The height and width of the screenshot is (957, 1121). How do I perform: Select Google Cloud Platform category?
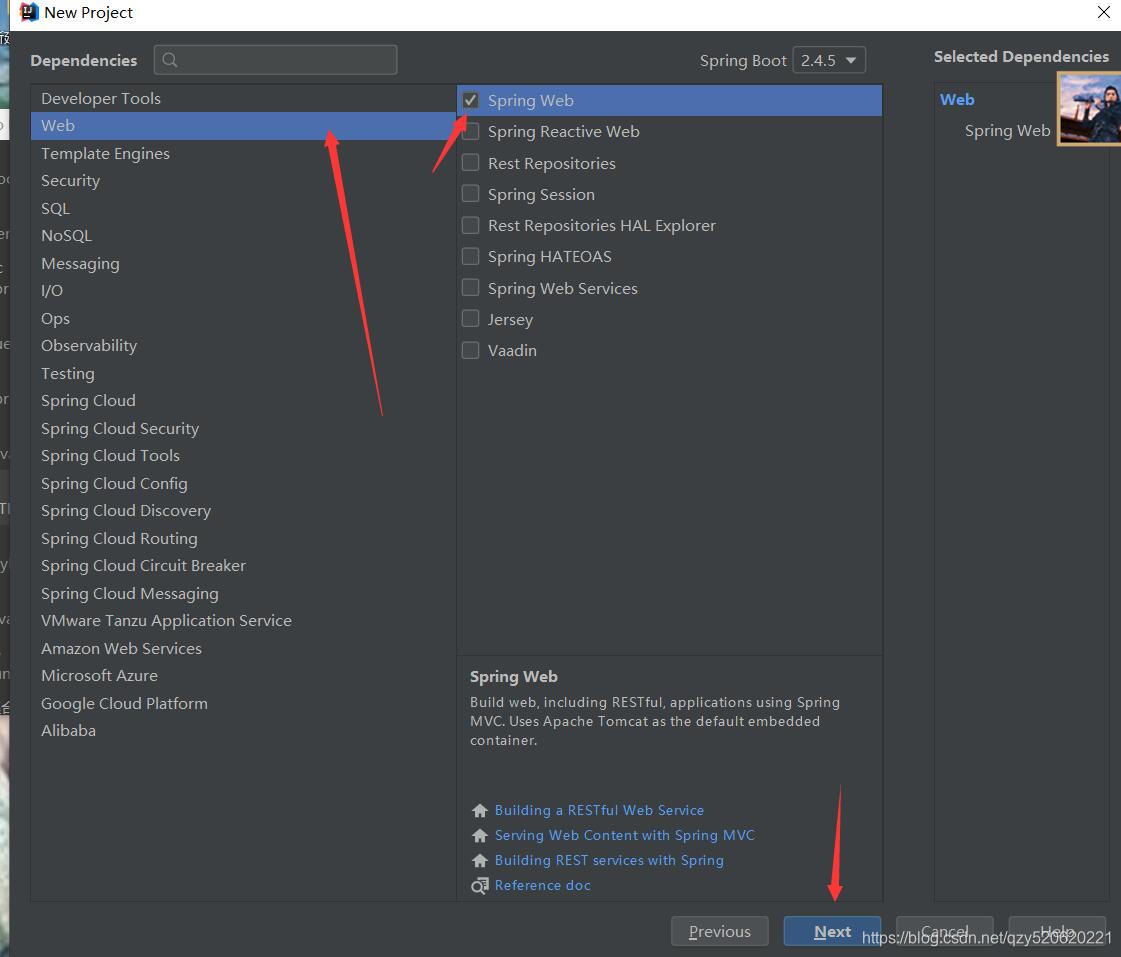tap(243, 704)
